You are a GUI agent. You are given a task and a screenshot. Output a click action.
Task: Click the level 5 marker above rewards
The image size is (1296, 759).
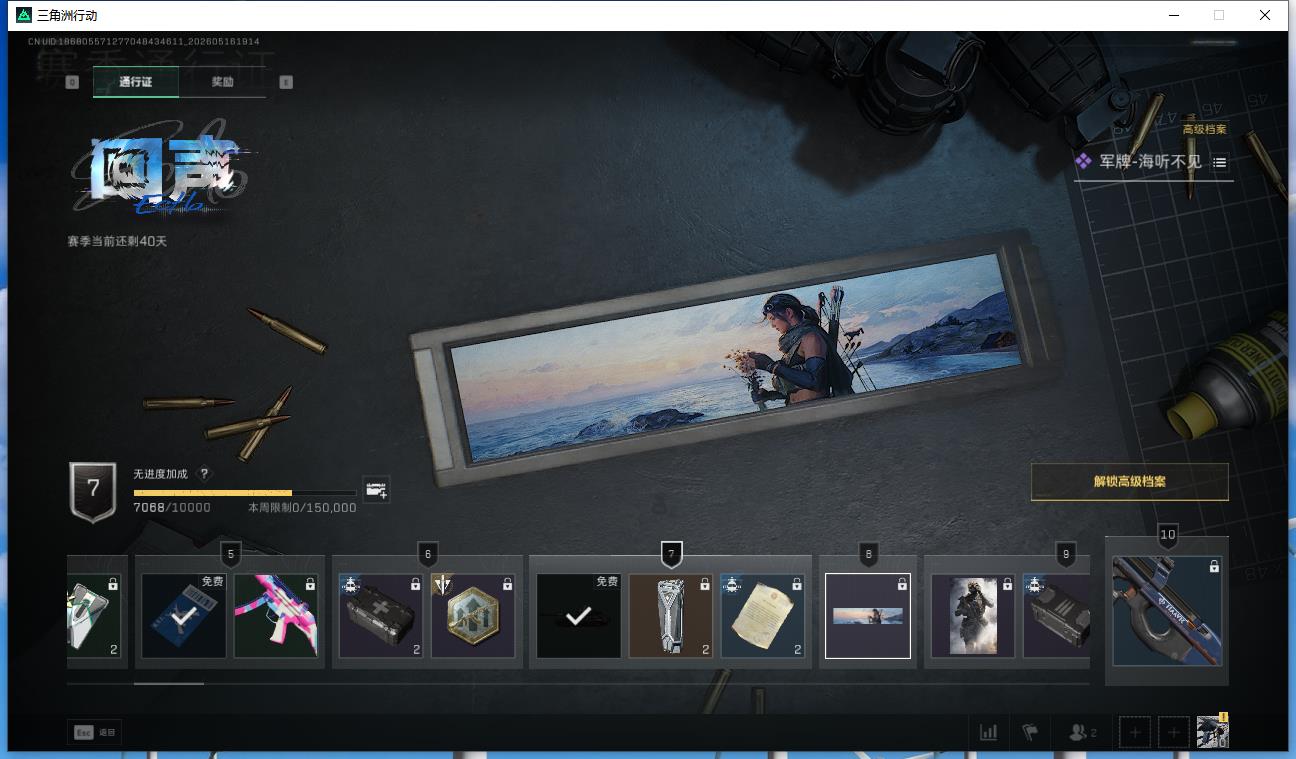(x=232, y=554)
